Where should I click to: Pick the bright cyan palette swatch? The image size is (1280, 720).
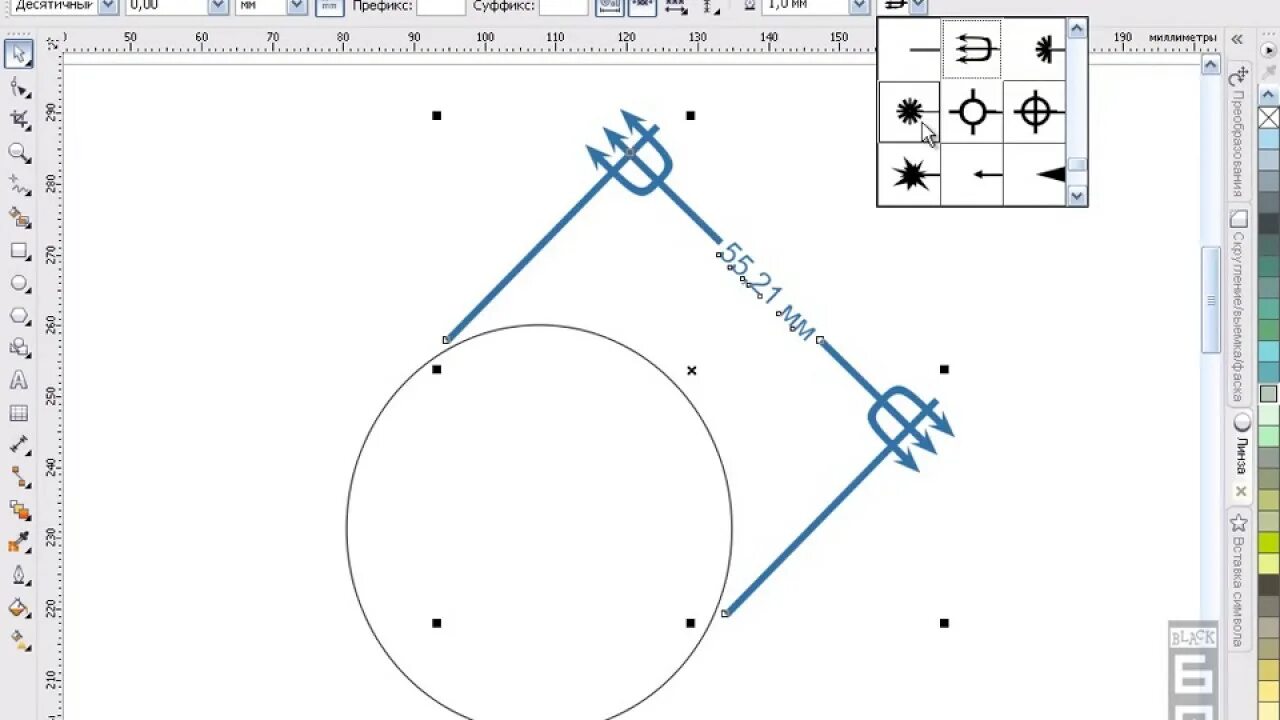point(1269,351)
